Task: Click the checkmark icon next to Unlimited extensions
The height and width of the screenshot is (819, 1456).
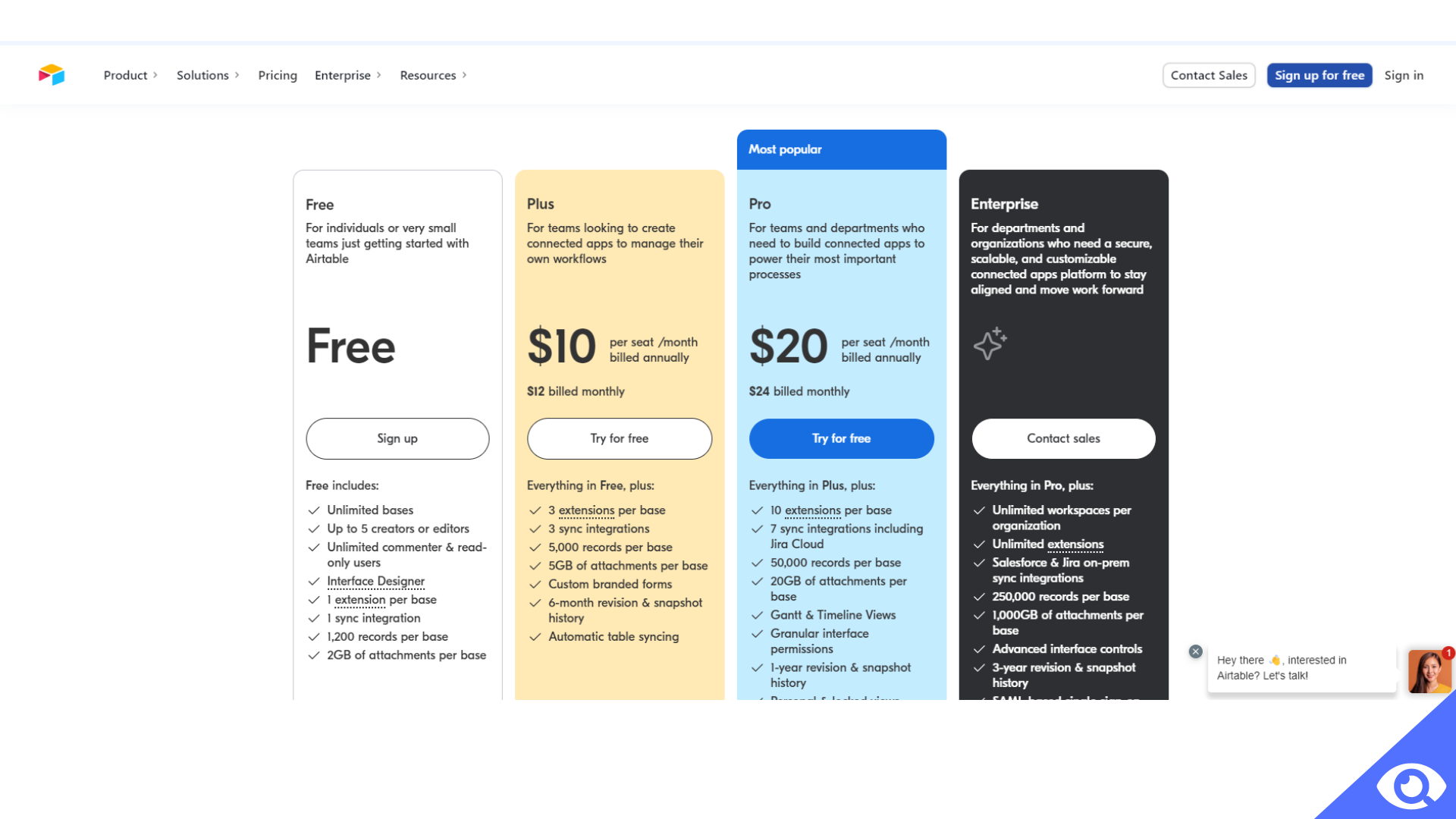Action: point(979,543)
